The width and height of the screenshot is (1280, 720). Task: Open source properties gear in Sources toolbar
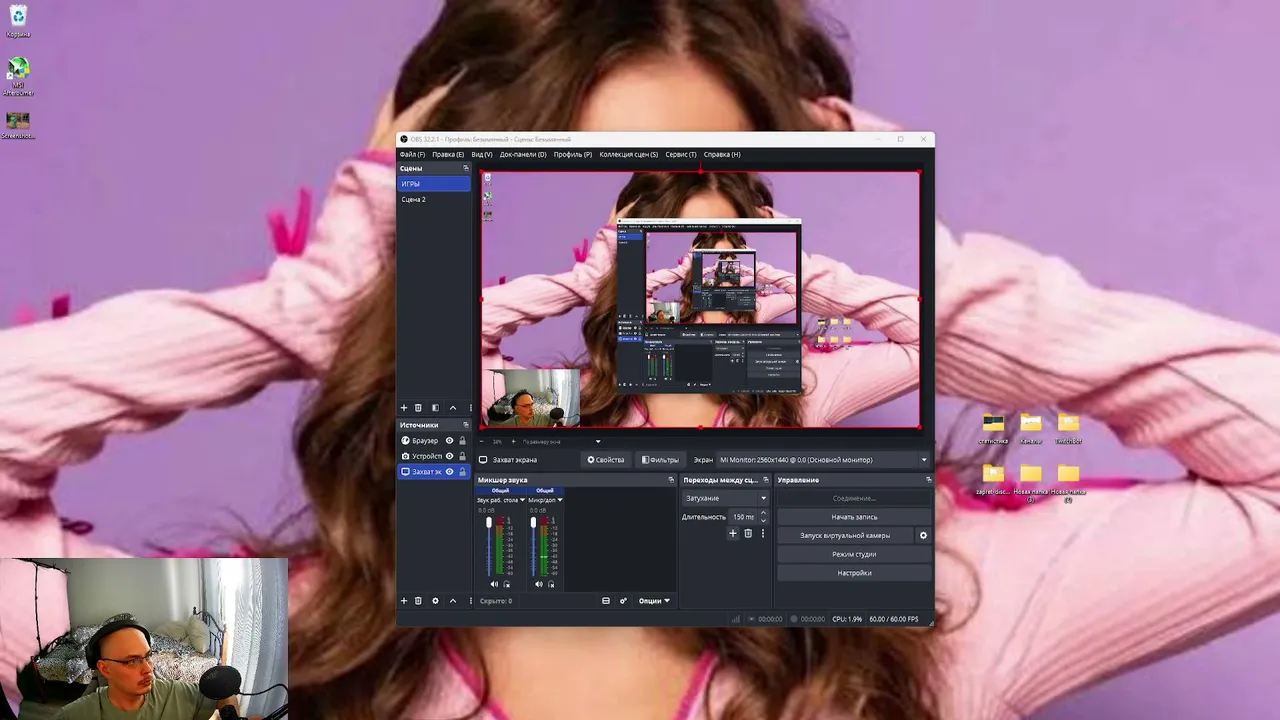(x=435, y=601)
